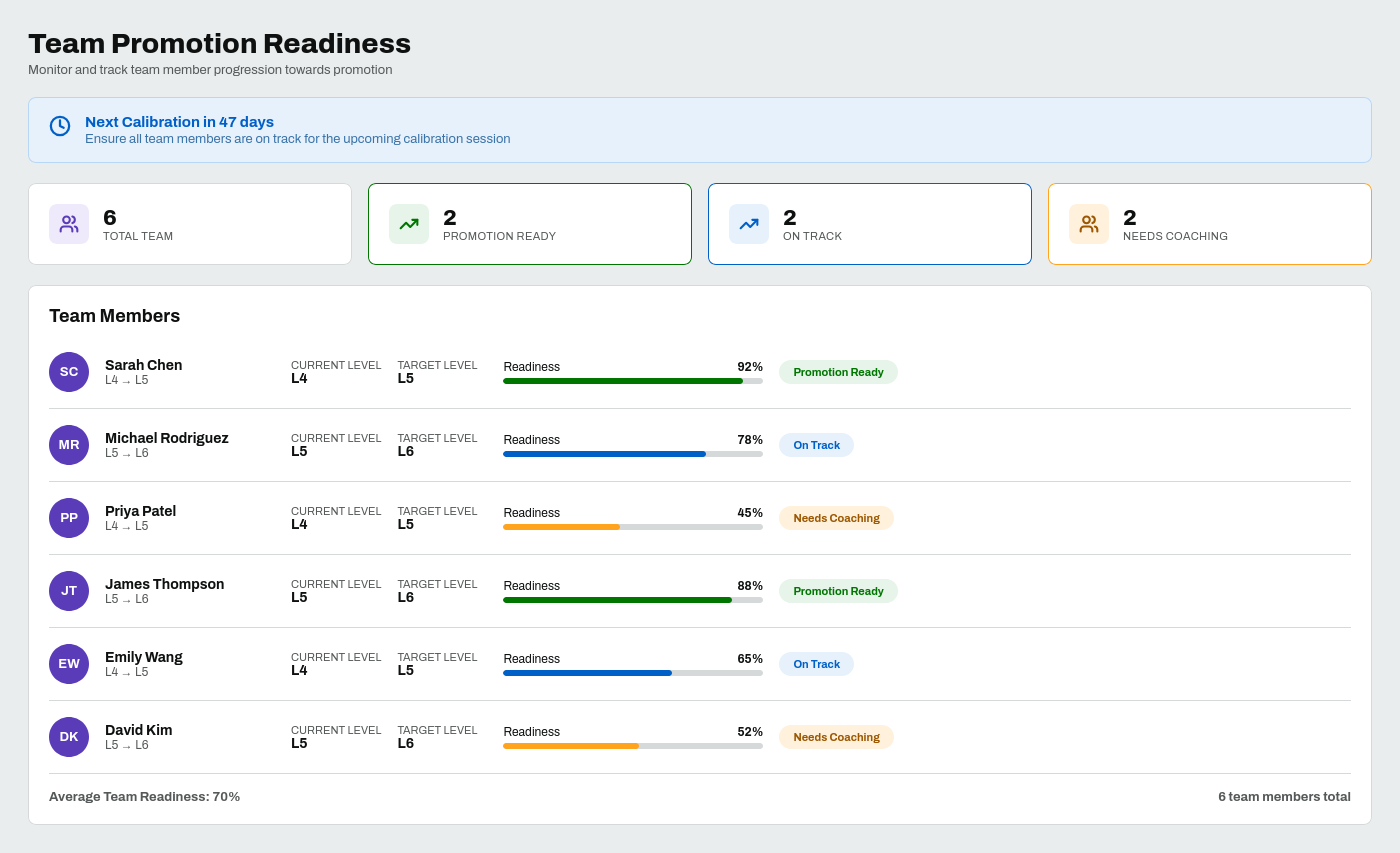Select the JT avatar for James Thompson
1400x853 pixels.
[x=69, y=591]
